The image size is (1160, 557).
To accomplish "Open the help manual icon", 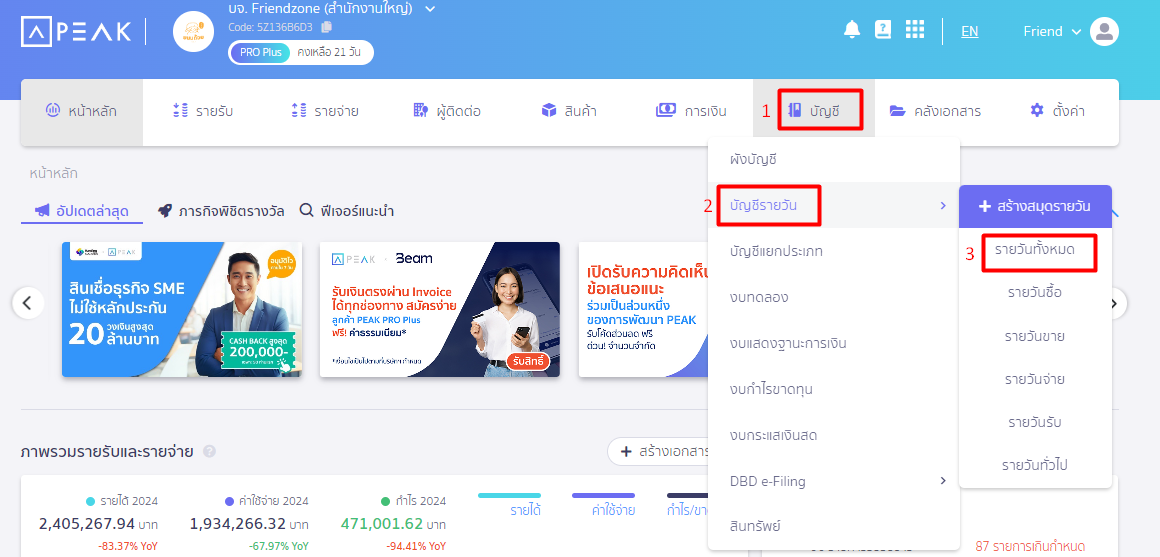I will coord(883,30).
